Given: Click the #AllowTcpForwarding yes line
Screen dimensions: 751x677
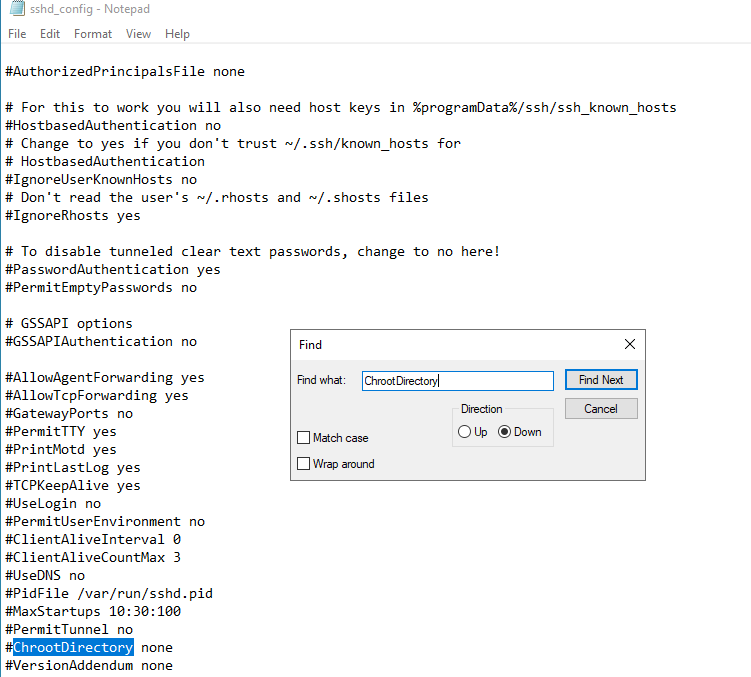Looking at the screenshot, I should click(97, 396).
